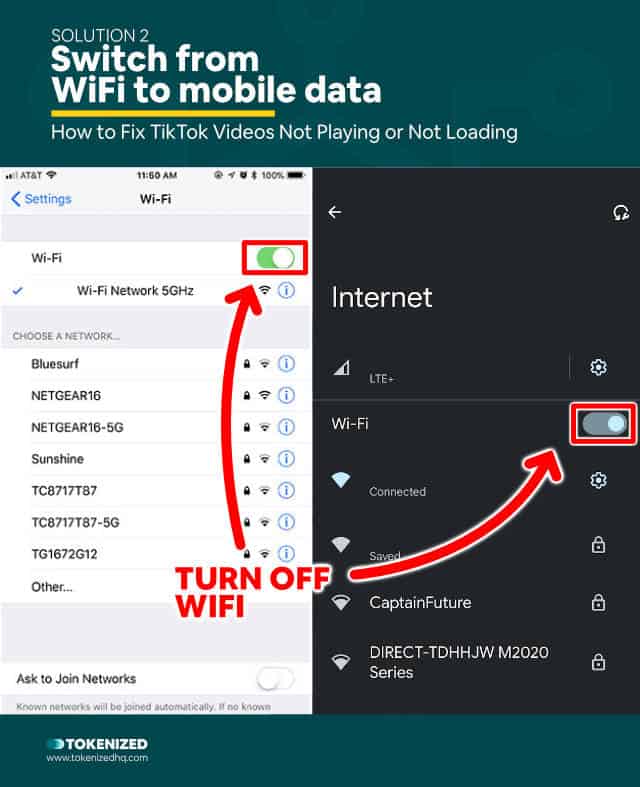Tap info icon for Sunshine network
Screen dimensions: 640x787
pos(287,459)
